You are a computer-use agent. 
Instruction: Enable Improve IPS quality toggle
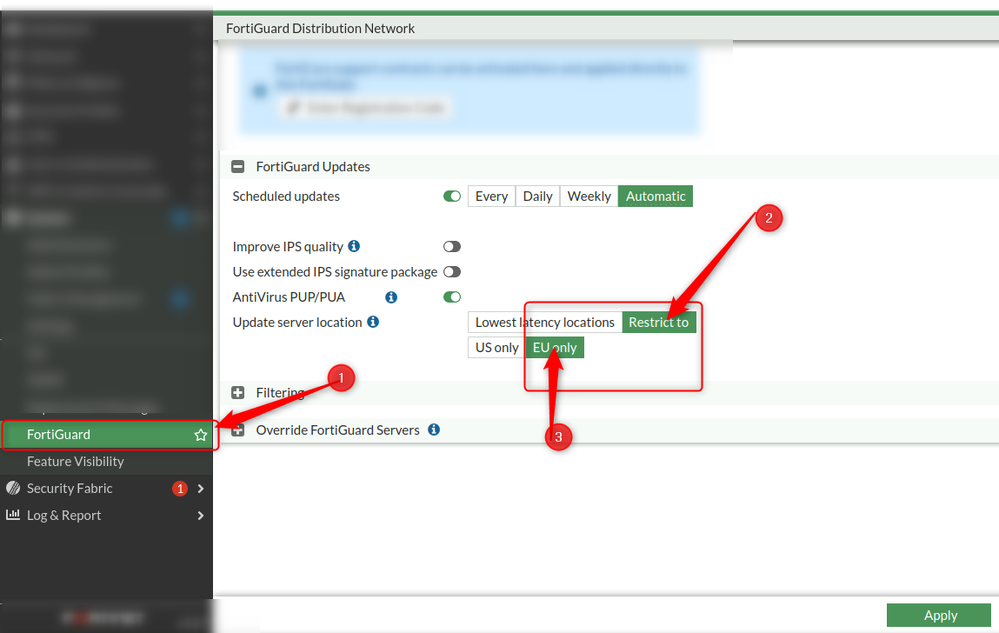(x=452, y=246)
